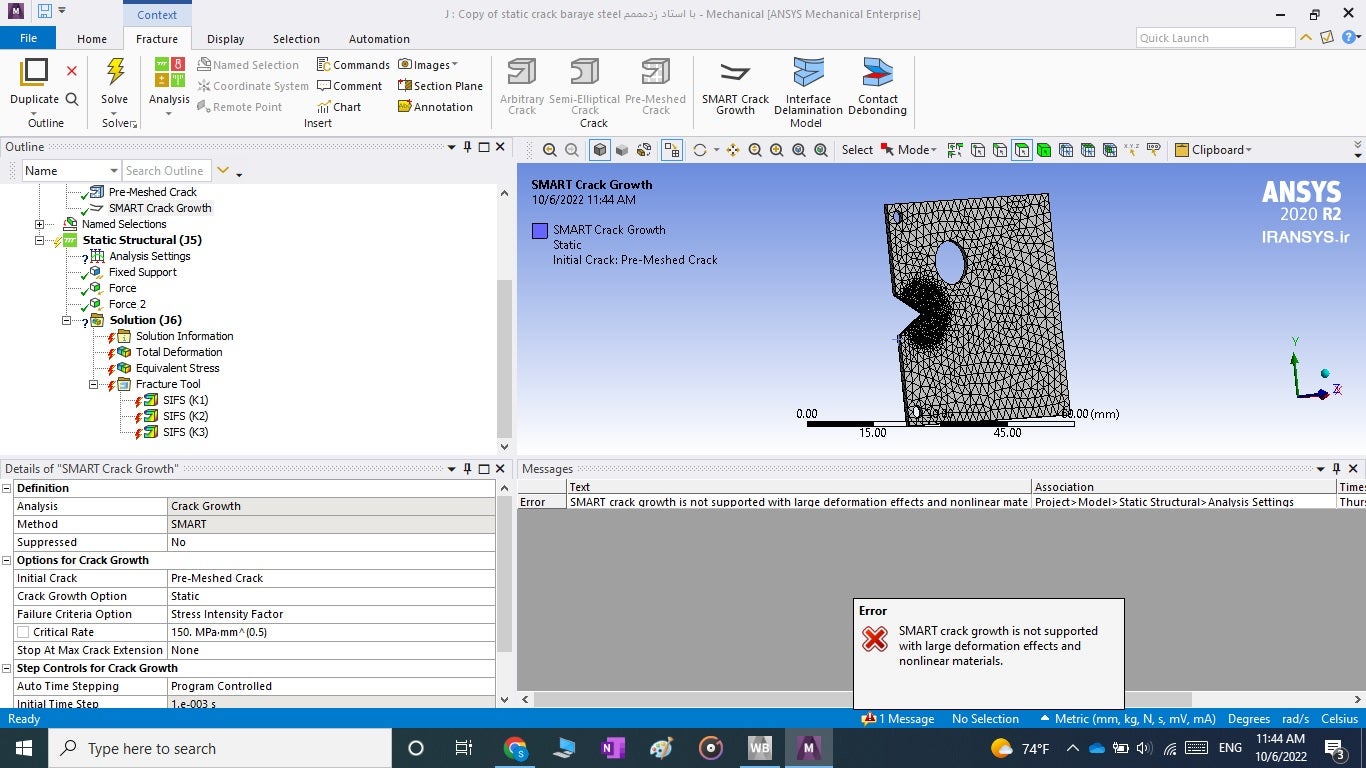Toggle the Face selection filter
Viewport: 1366px width, 768px height.
[1022, 150]
